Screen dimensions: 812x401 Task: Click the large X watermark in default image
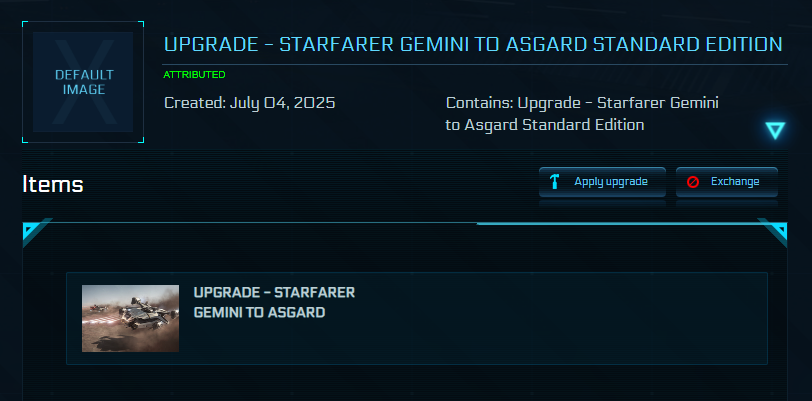pyautogui.click(x=83, y=82)
